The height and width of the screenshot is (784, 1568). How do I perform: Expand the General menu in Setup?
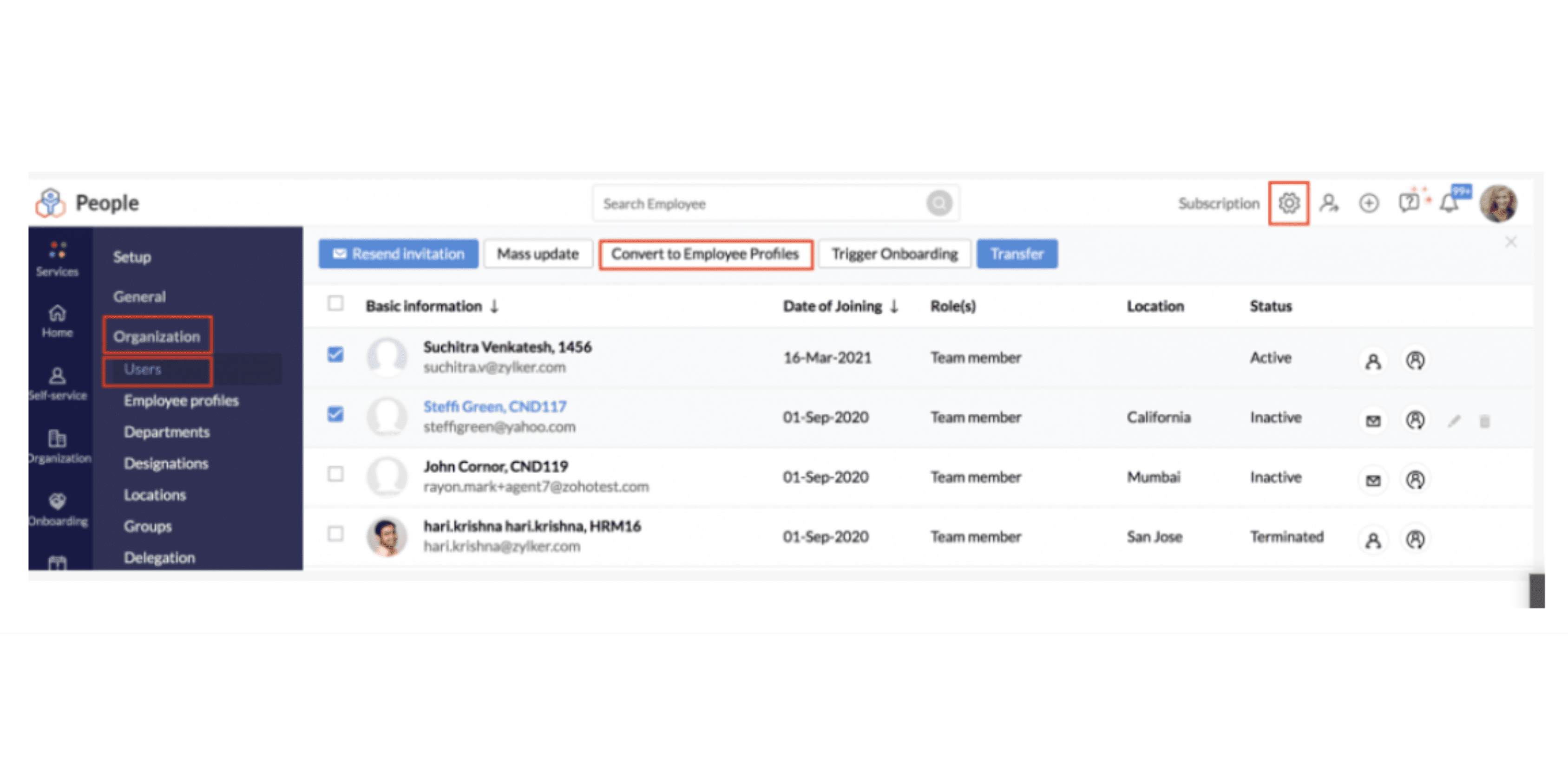(139, 296)
